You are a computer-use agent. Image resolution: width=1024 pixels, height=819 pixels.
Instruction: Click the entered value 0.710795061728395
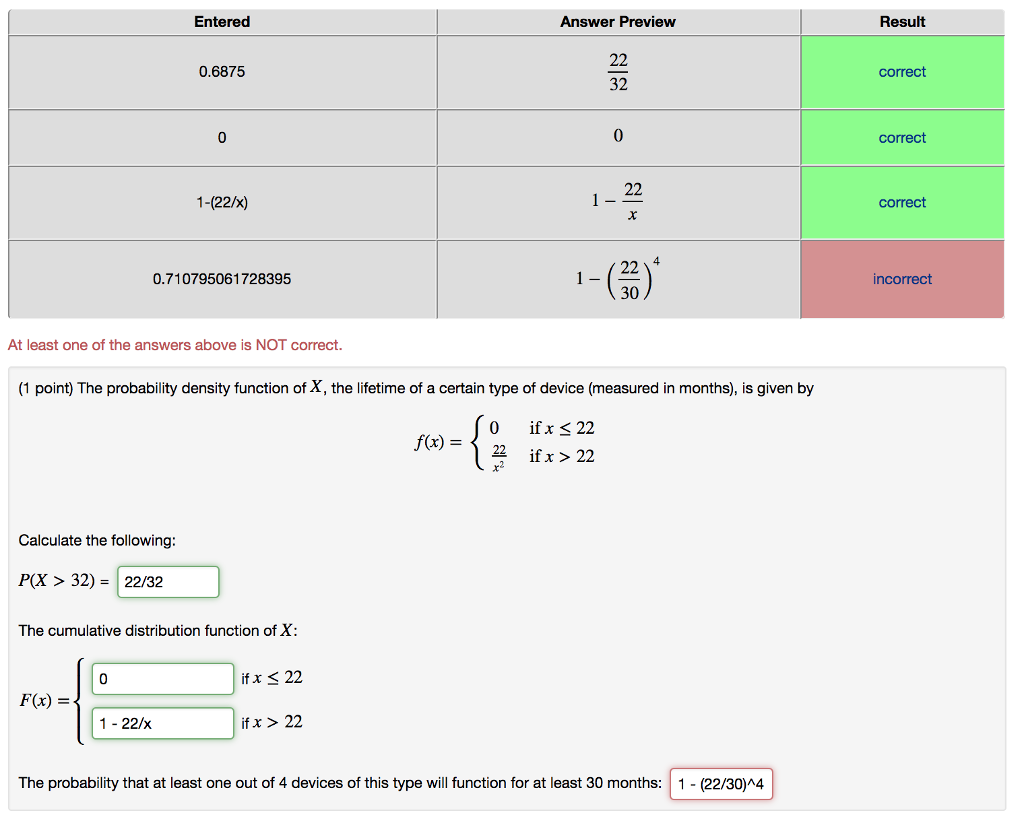click(x=222, y=277)
